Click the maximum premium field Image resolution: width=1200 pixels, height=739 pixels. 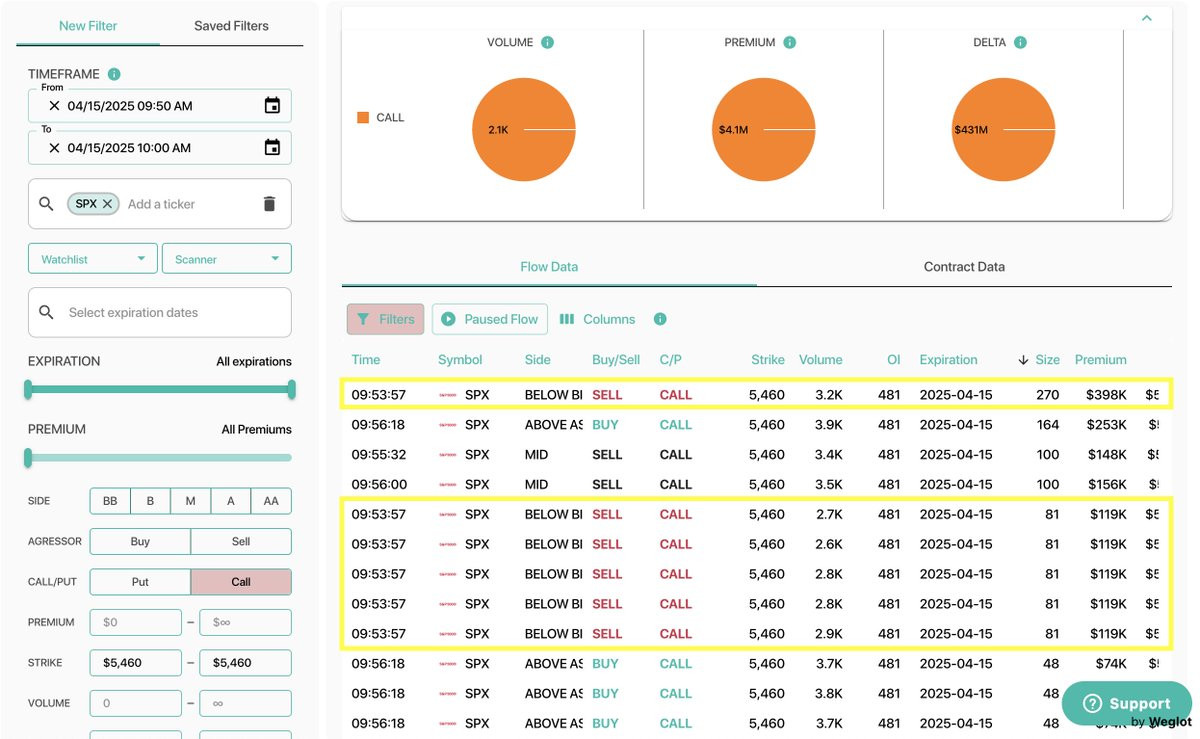246,622
